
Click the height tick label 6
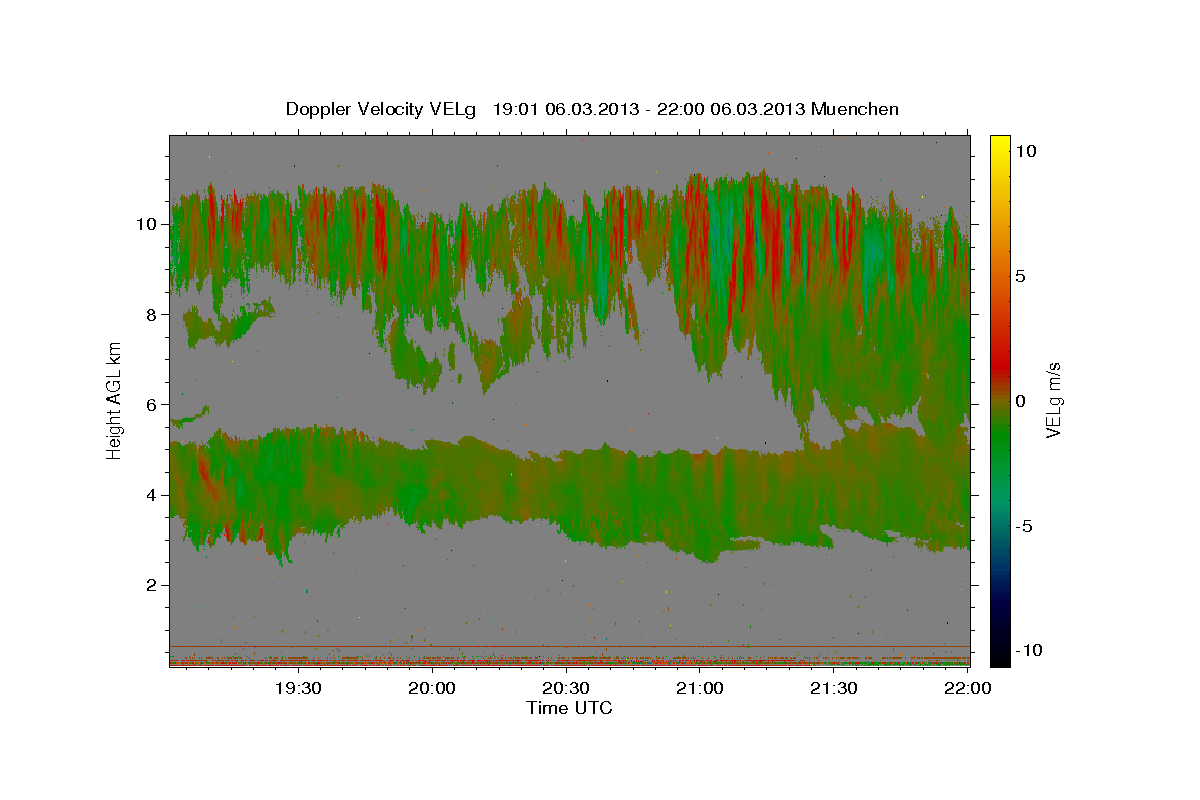click(x=154, y=404)
